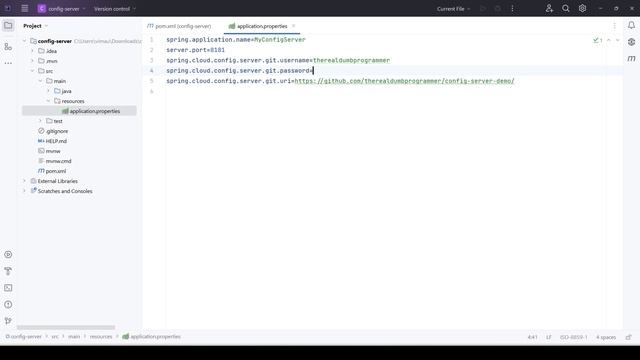This screenshot has width=640, height=360.
Task: Open the Problems tool window
Action: click(x=8, y=304)
